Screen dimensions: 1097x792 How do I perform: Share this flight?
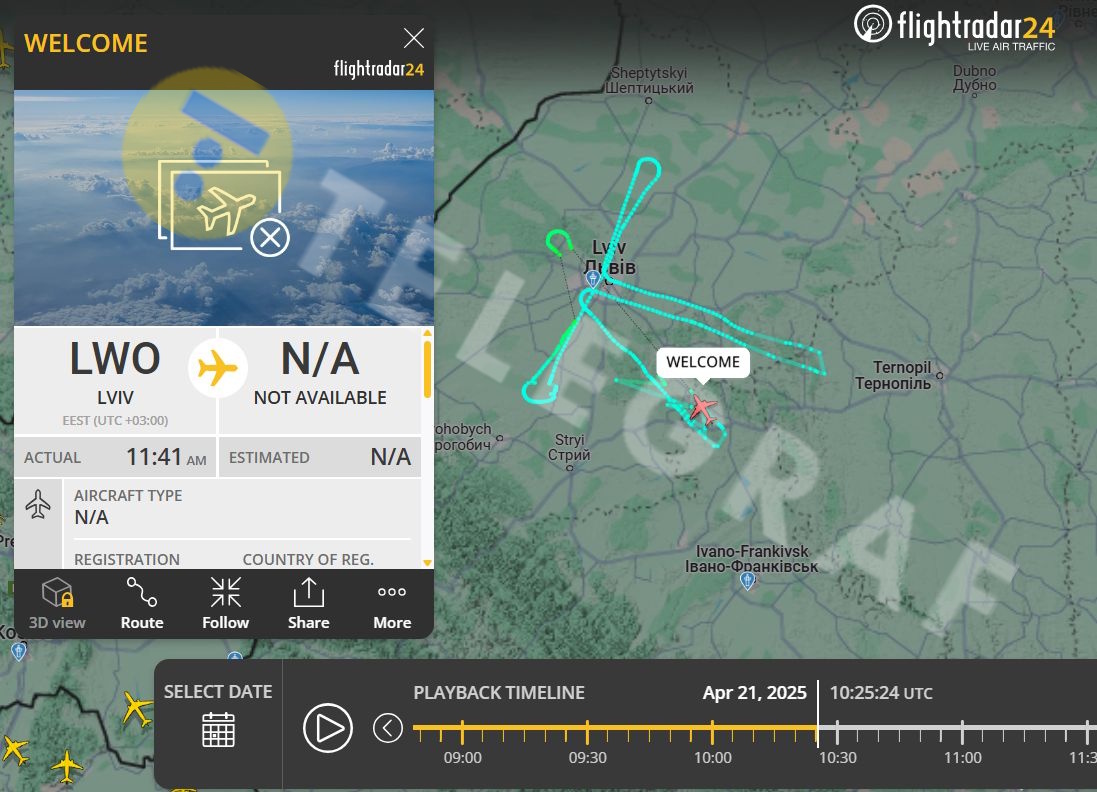click(x=309, y=603)
